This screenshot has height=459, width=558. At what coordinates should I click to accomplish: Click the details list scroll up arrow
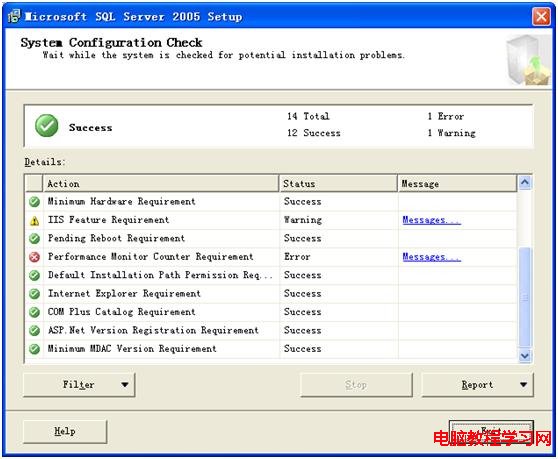pyautogui.click(x=525, y=183)
